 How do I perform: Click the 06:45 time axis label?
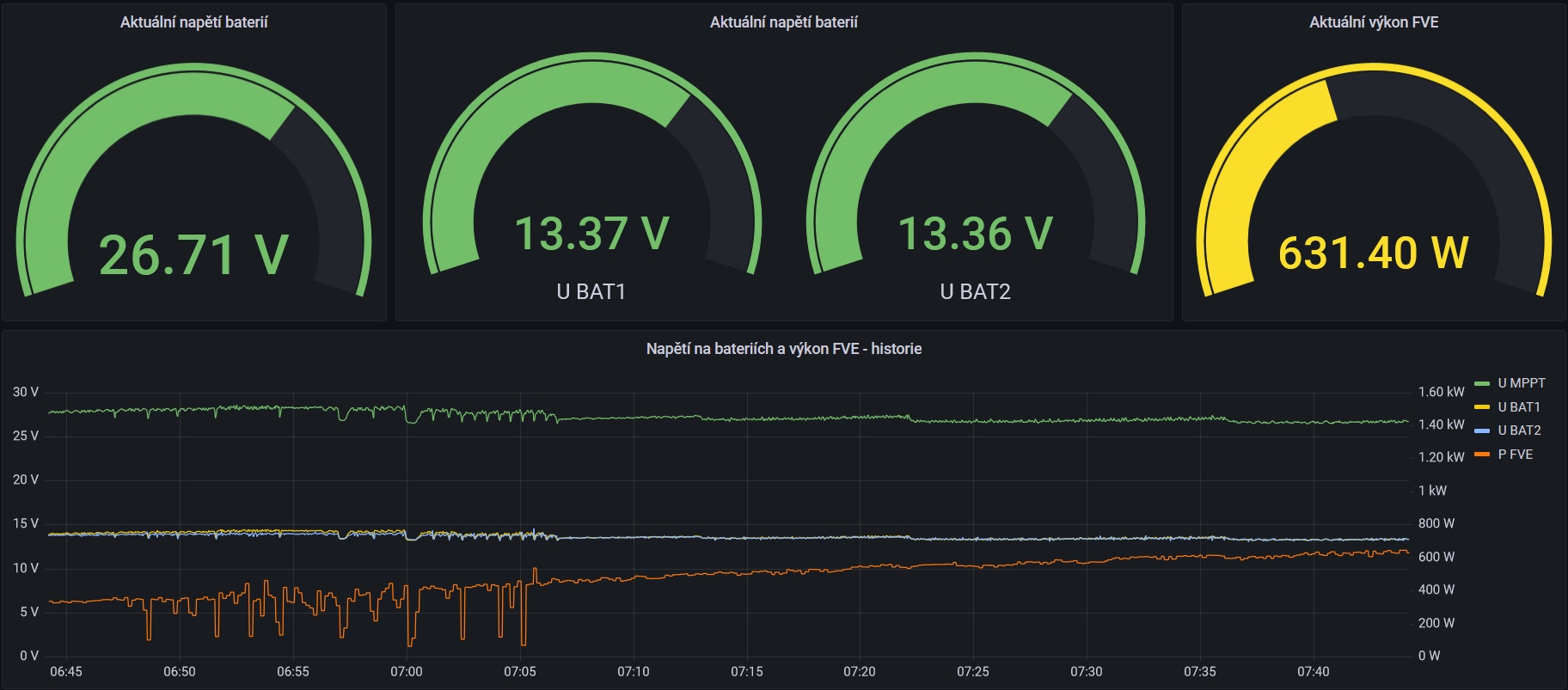pyautogui.click(x=66, y=672)
